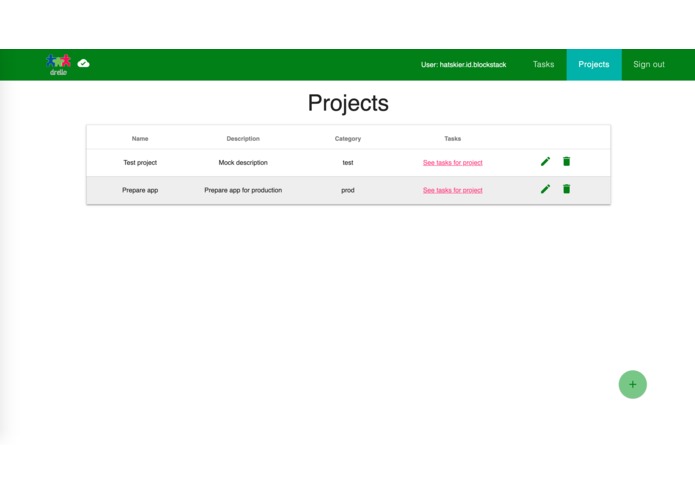This screenshot has width=695, height=494.
Task: Select the test category cell
Action: pos(348,163)
